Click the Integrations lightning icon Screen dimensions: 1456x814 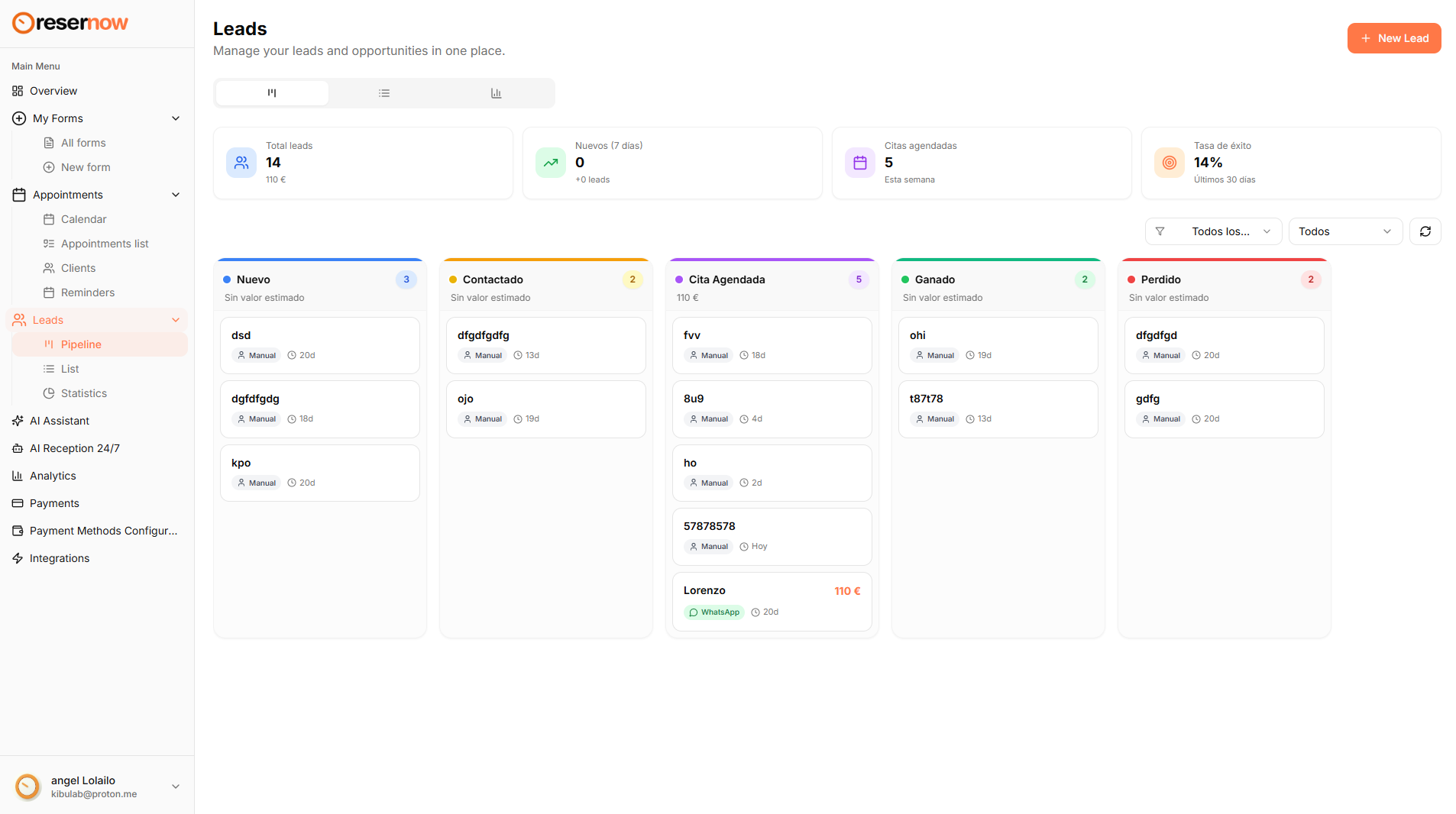[18, 558]
